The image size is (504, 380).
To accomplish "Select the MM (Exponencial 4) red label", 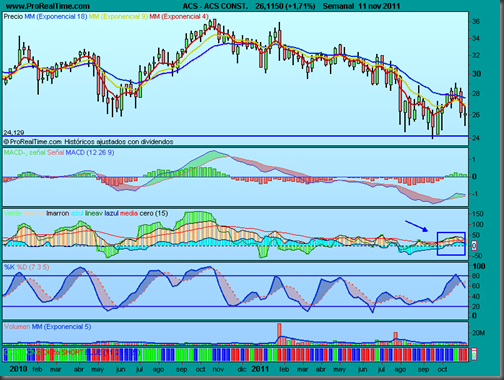I will (179, 16).
